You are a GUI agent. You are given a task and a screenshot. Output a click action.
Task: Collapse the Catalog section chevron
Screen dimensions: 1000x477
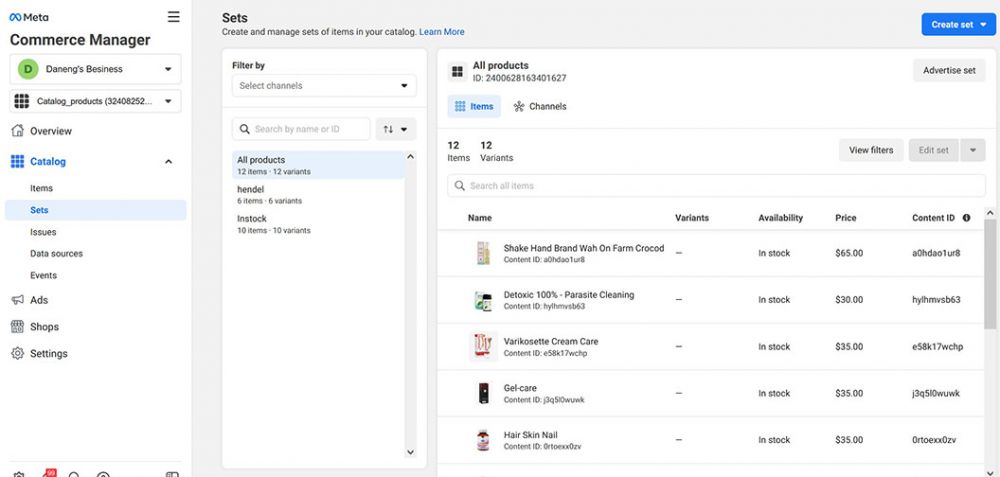click(168, 162)
